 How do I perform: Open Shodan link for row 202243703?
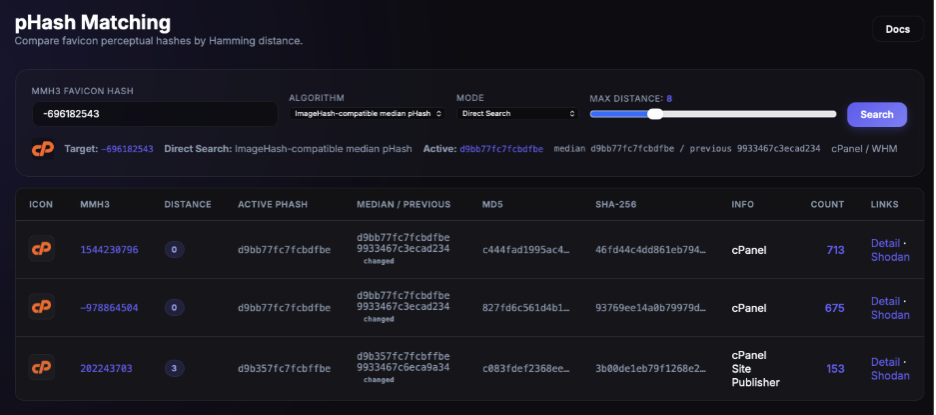890,376
